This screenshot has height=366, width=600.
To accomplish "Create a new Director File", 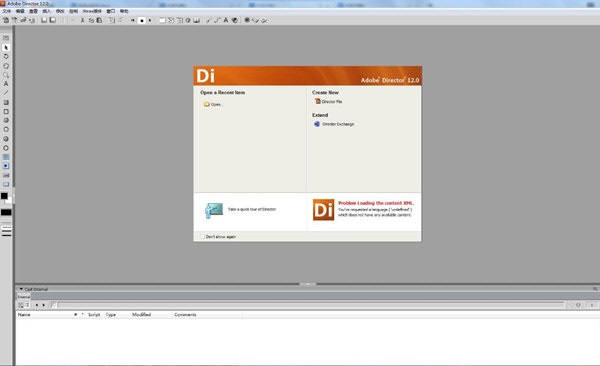I will tap(329, 101).
